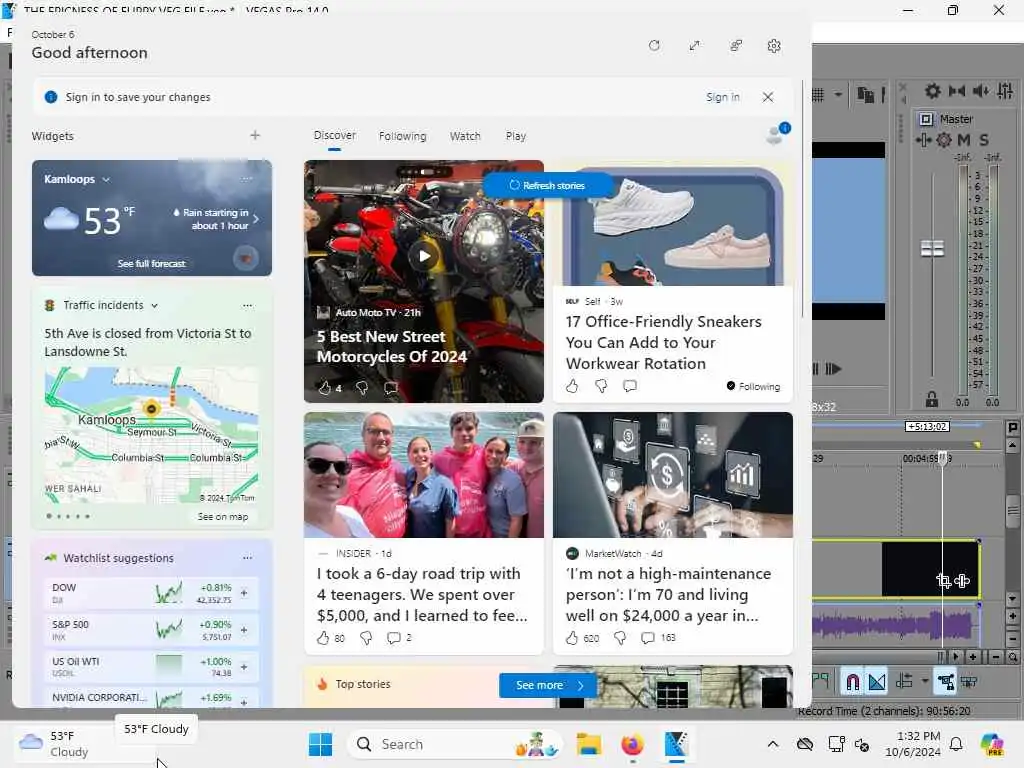Like the sneakers article with thumbs up
1024x768 pixels.
pyautogui.click(x=572, y=386)
